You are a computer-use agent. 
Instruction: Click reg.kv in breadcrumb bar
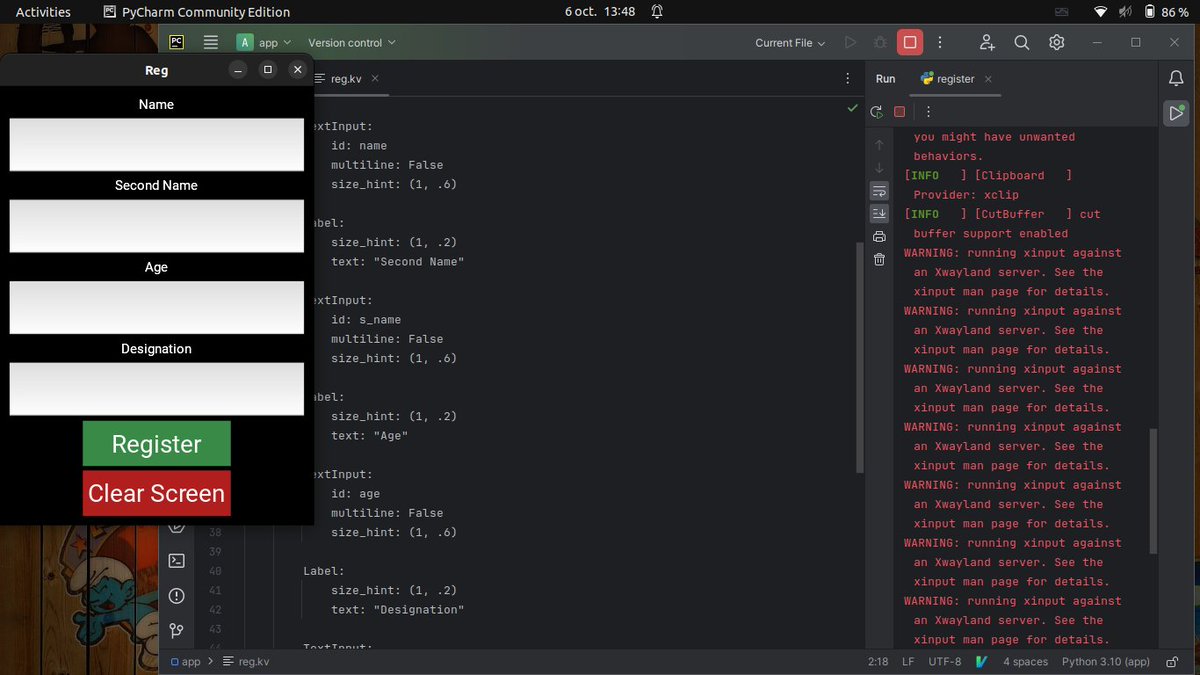tap(246, 662)
